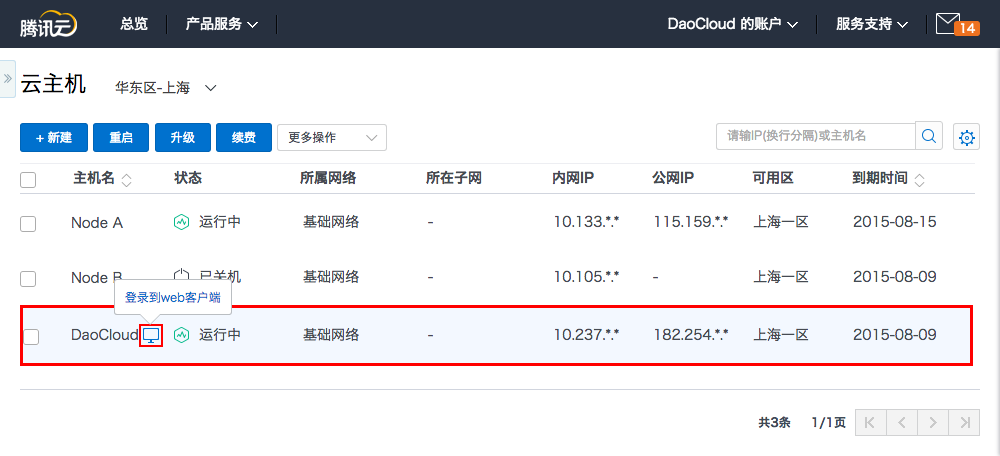Click the Tencent Cloud logo
Image resolution: width=1000 pixels, height=456 pixels.
tap(48, 24)
